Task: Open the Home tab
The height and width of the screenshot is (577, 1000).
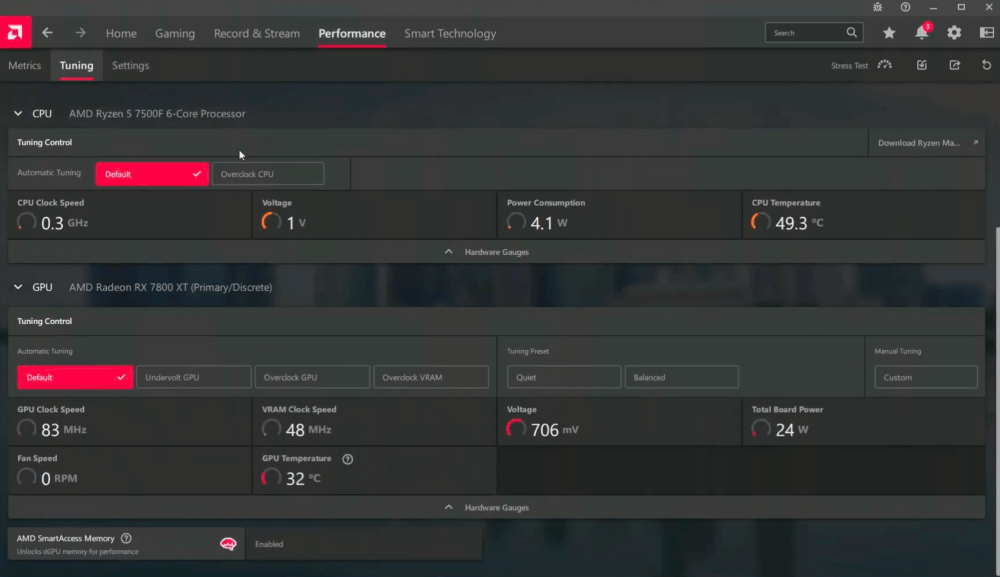Action: tap(121, 33)
